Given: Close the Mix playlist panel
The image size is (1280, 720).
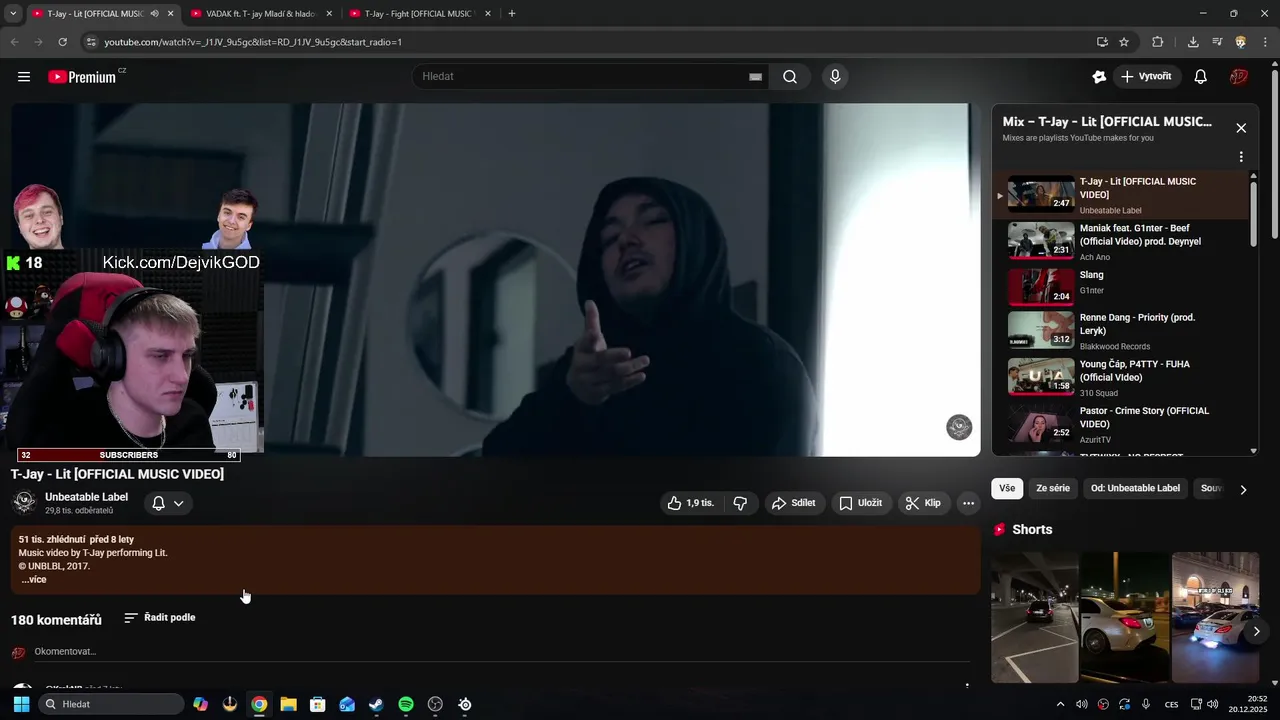Looking at the screenshot, I should [1241, 128].
